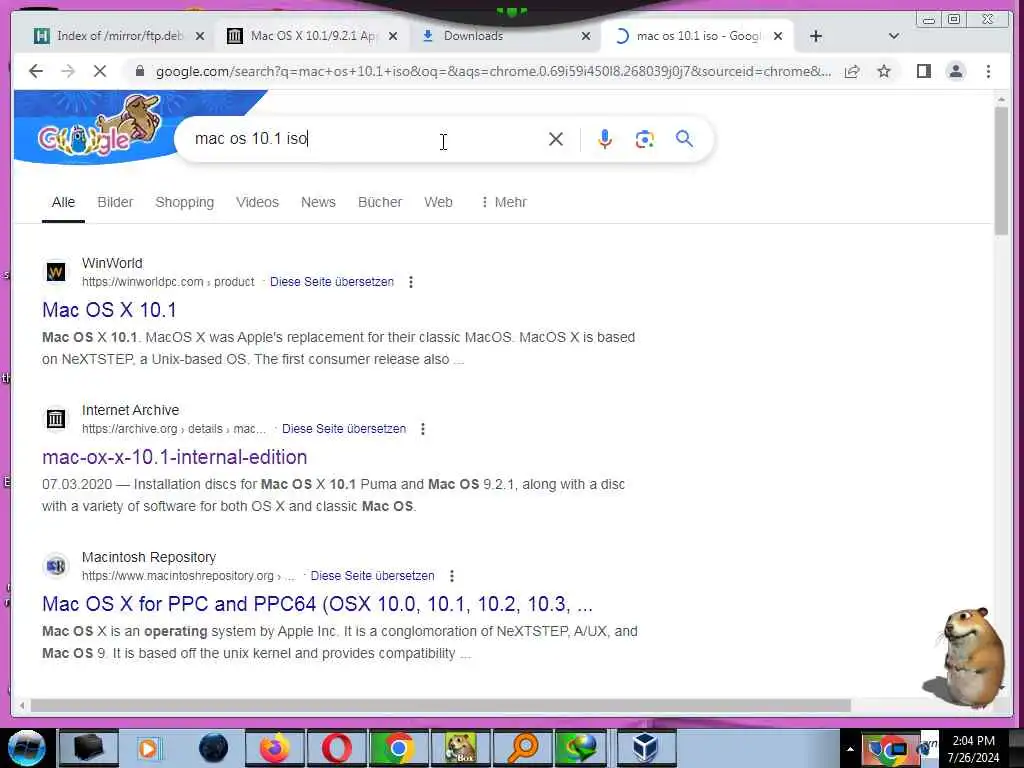Open the media player taskbar icon
Viewport: 1024px width, 768px height.
pos(150,748)
